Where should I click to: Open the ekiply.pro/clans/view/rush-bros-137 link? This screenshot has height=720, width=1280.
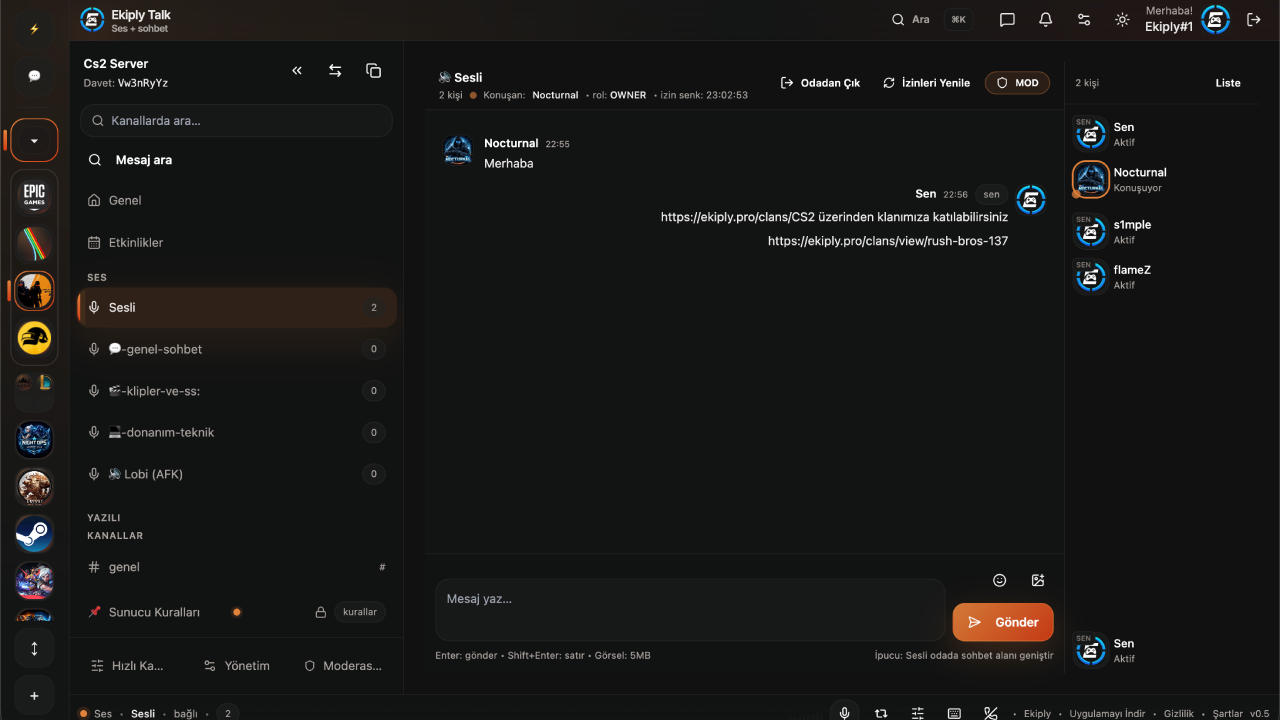[888, 241]
